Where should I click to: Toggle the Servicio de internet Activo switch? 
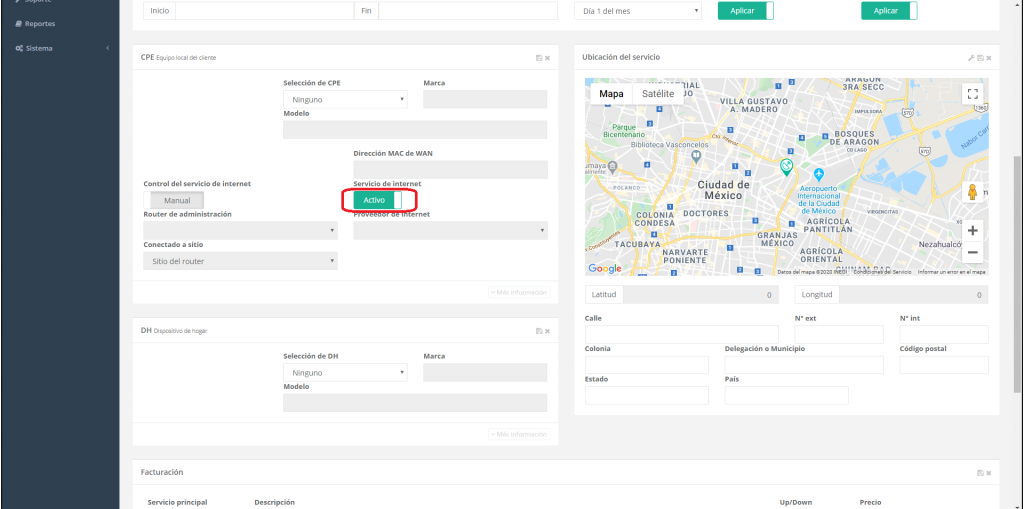(x=377, y=200)
